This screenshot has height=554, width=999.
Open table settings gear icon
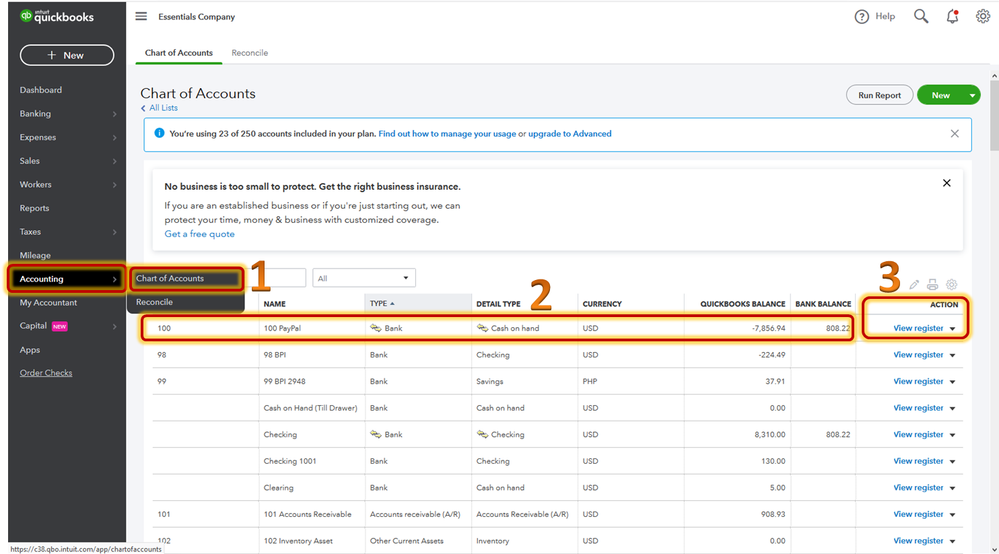(x=952, y=285)
